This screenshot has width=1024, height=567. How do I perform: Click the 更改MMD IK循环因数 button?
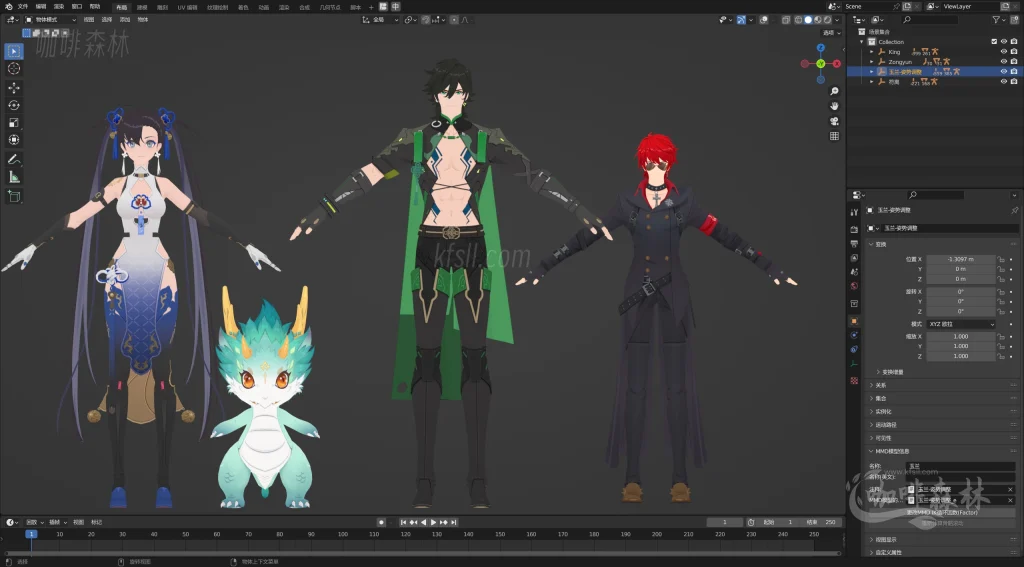click(941, 513)
